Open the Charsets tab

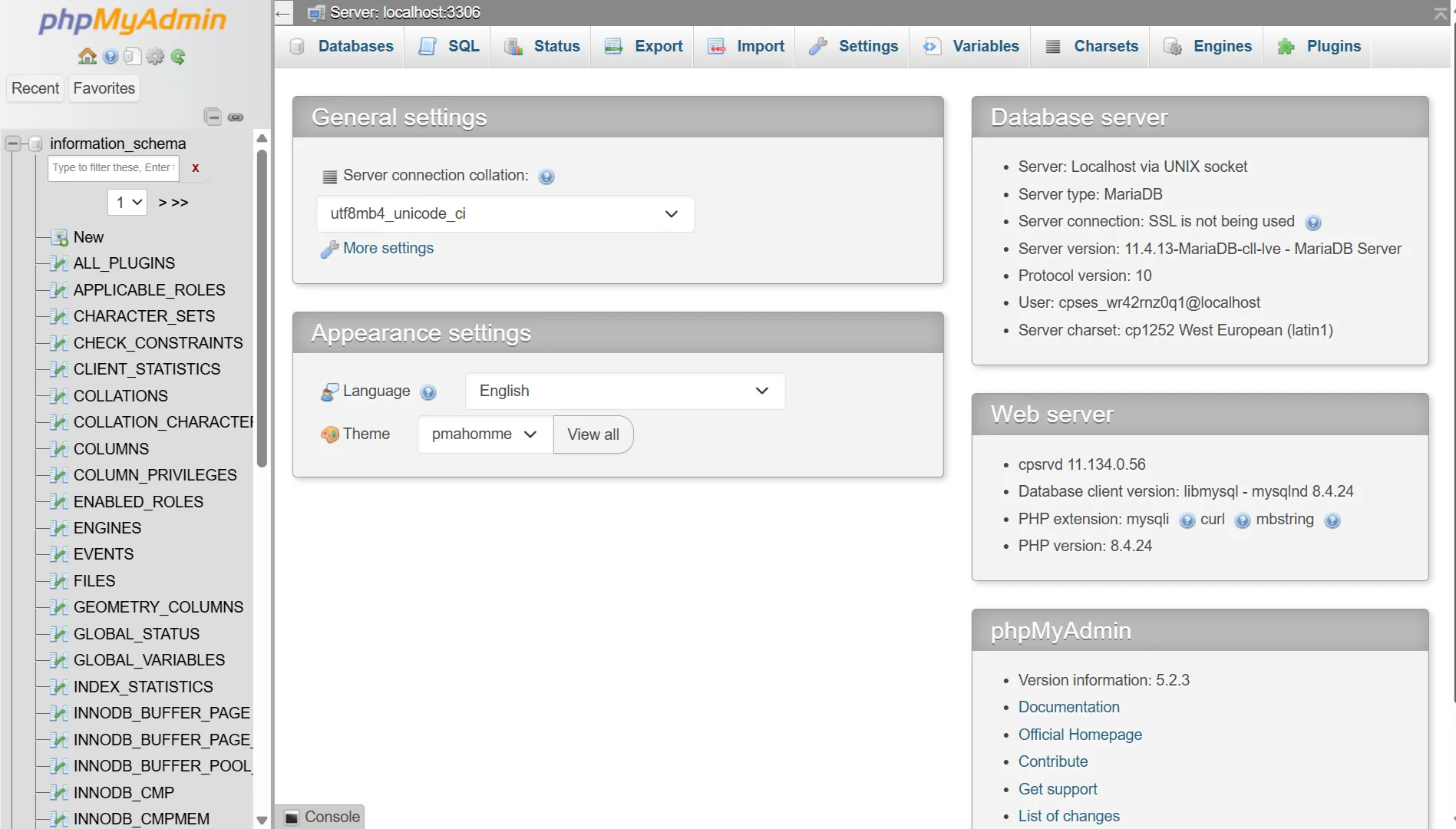1091,46
